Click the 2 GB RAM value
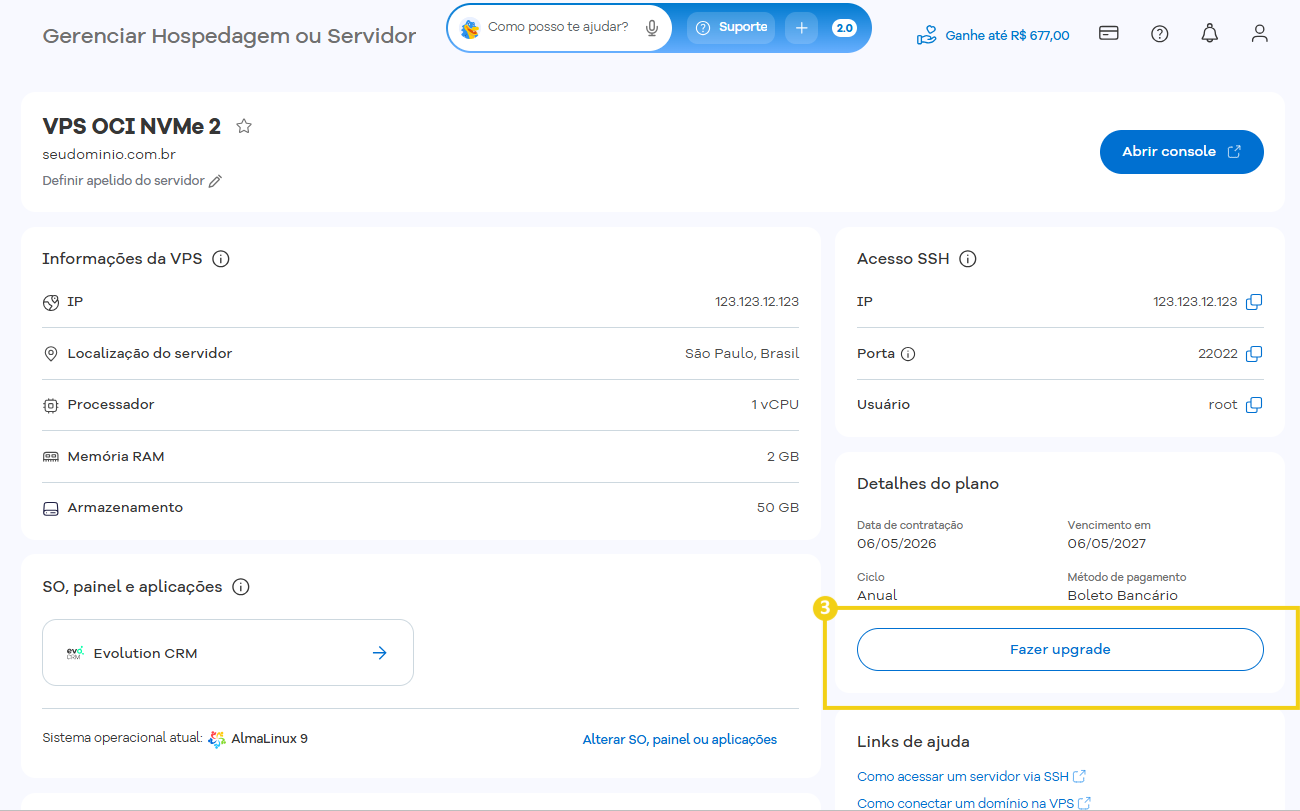The height and width of the screenshot is (811, 1300). (x=783, y=457)
